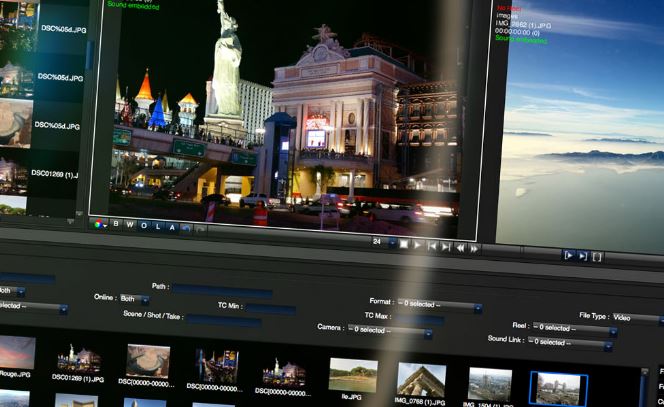Select the DSC01269 (1).JPG thumbnail in the grid
Image resolution: width=664 pixels, height=407 pixels.
click(79, 358)
